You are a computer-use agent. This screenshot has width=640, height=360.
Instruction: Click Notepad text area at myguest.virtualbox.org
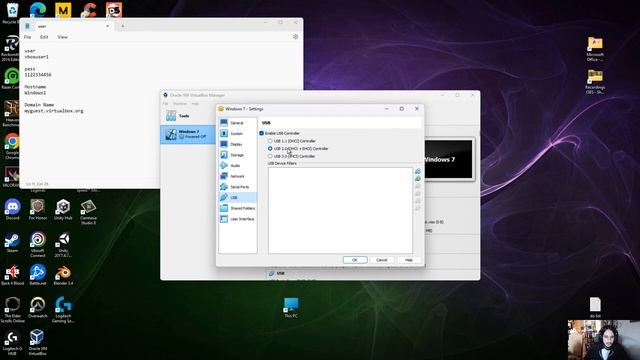point(53,111)
